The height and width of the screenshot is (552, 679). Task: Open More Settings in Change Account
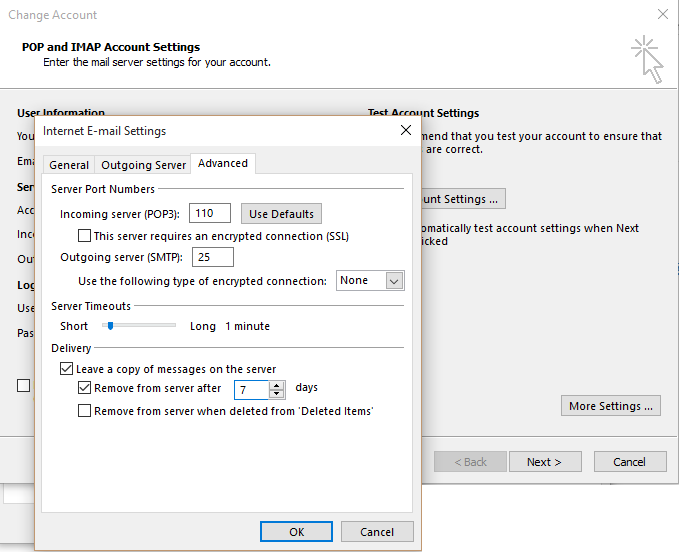612,406
